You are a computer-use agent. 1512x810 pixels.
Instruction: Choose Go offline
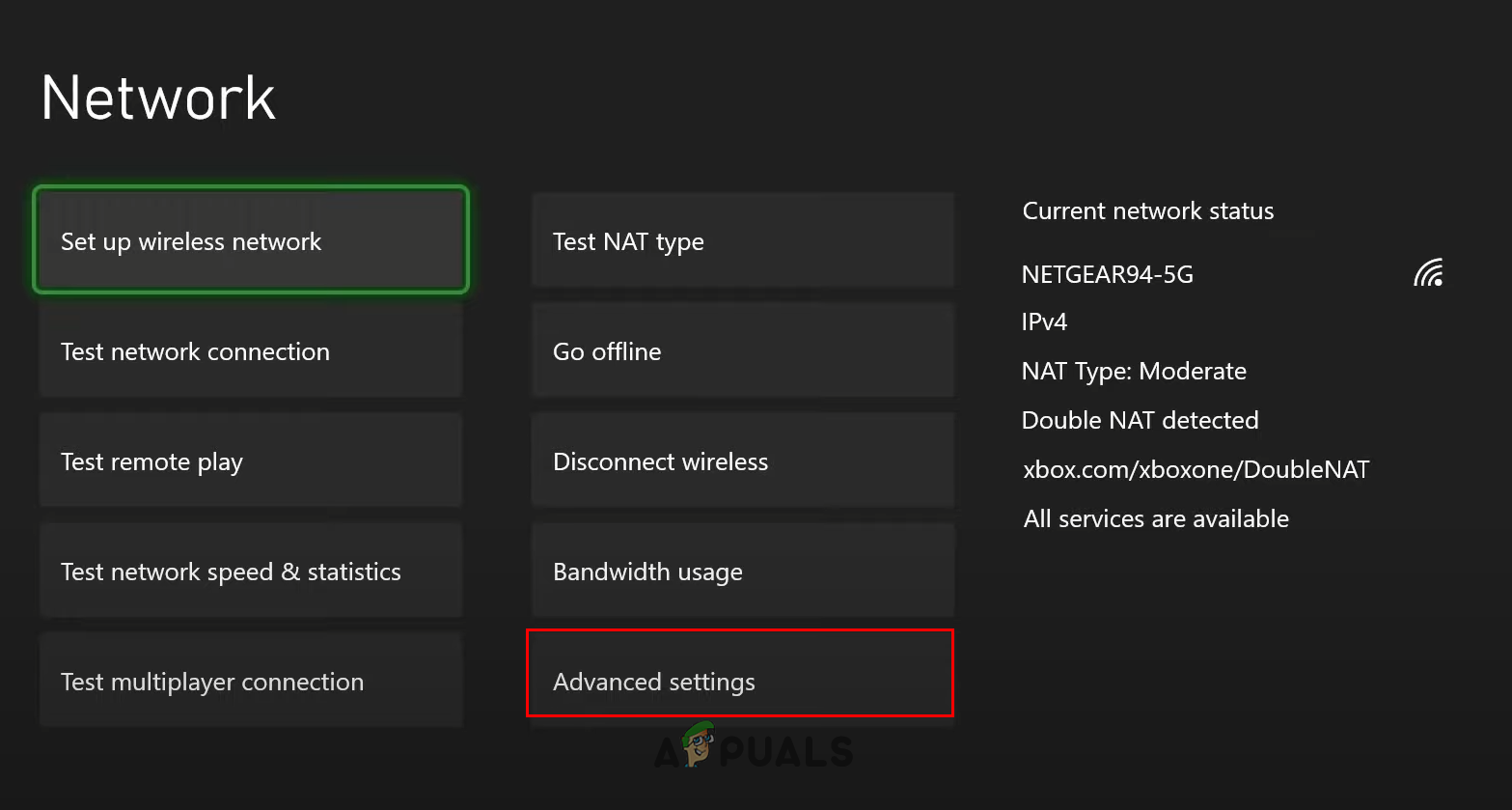tap(742, 350)
